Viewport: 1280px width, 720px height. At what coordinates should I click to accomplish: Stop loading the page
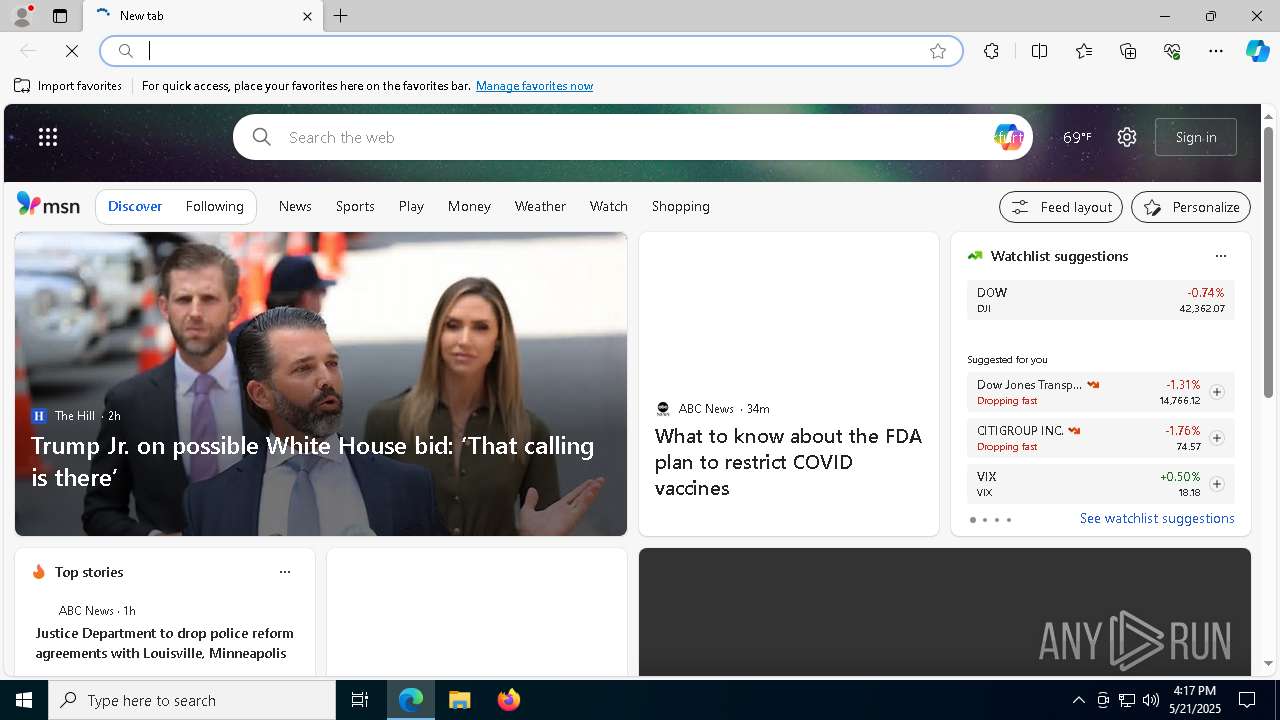[72, 51]
